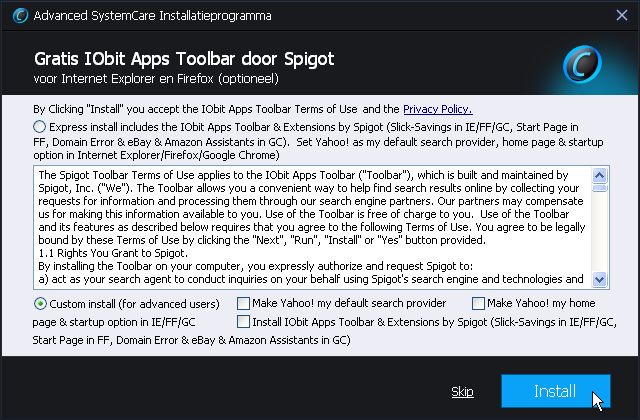The height and width of the screenshot is (420, 640).
Task: Click the Advanced SystemCare title bar icon
Action: click(15, 16)
